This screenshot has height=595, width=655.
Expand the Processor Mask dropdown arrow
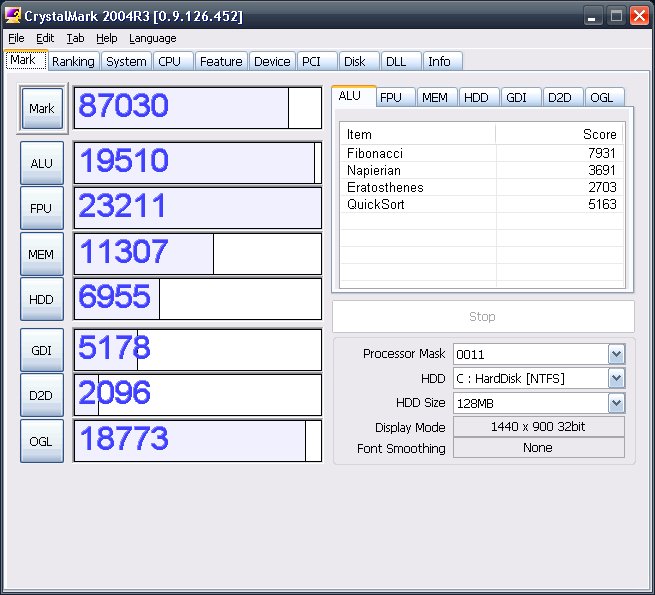617,354
